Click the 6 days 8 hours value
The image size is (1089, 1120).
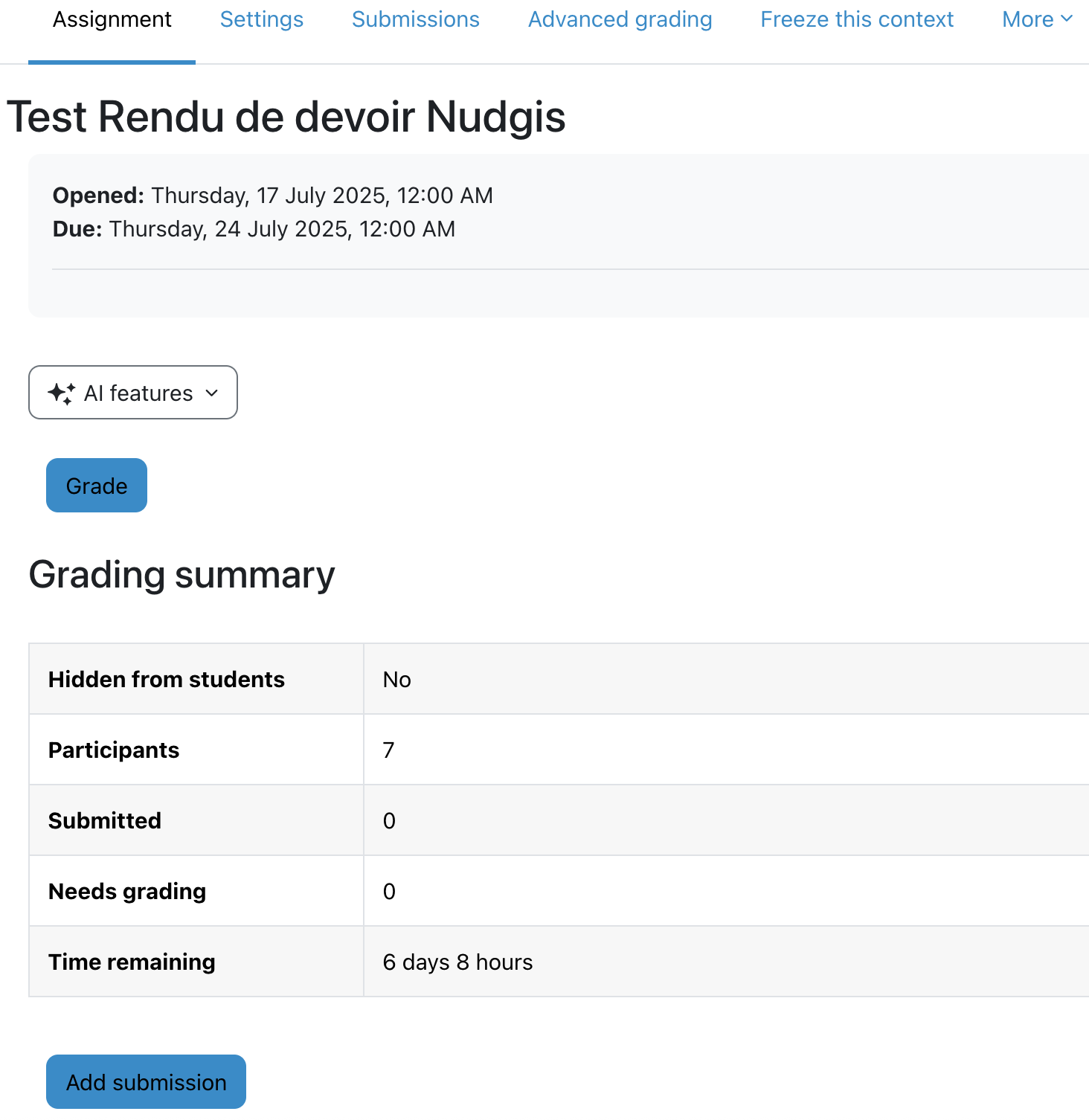457,962
